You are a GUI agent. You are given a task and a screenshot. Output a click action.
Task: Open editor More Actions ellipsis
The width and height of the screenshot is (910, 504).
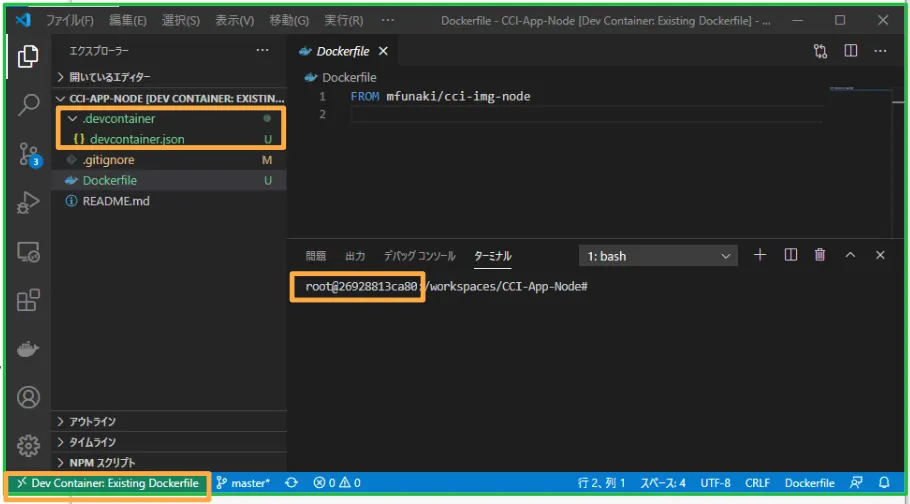[x=880, y=51]
